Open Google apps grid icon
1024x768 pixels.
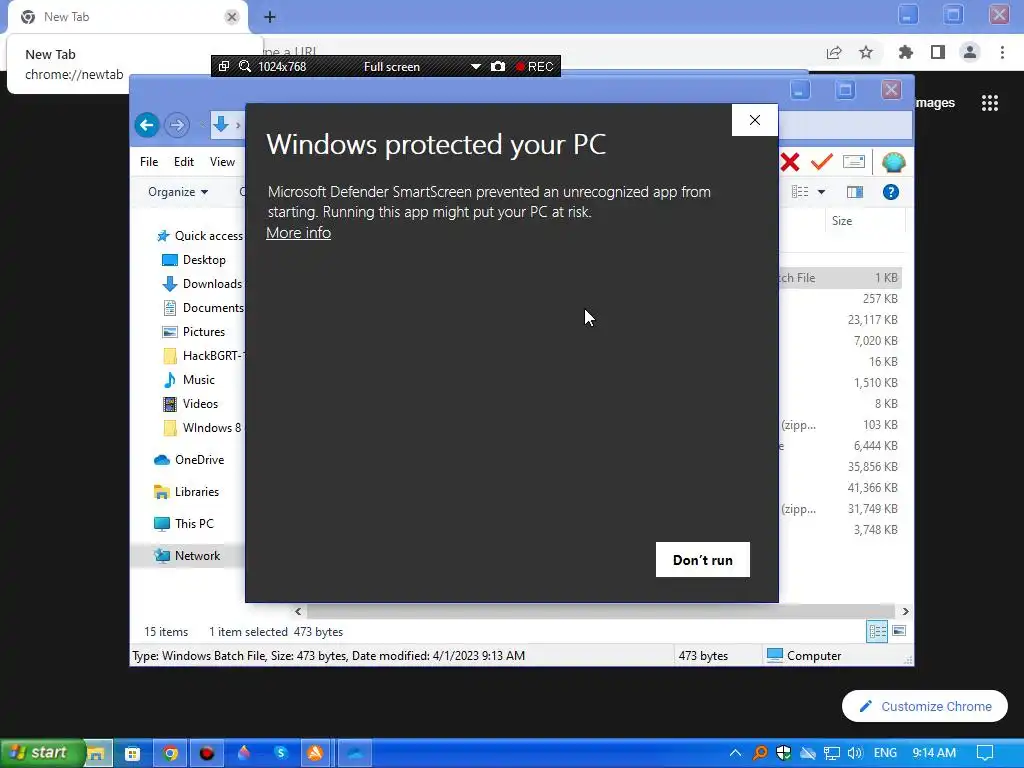click(989, 103)
